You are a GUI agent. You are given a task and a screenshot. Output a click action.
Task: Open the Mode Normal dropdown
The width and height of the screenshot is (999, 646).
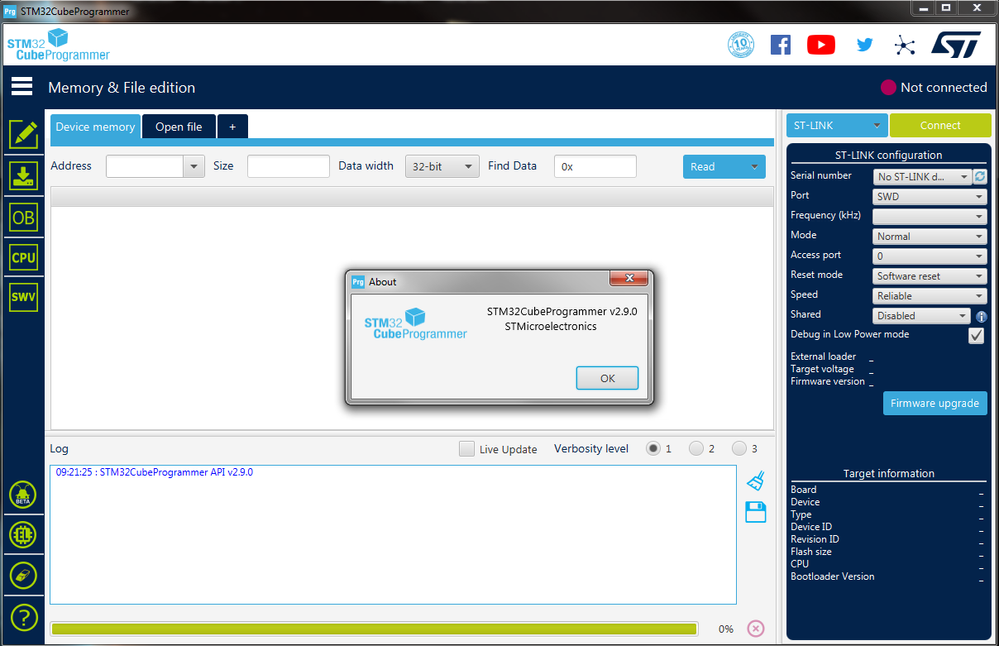pyautogui.click(x=930, y=236)
